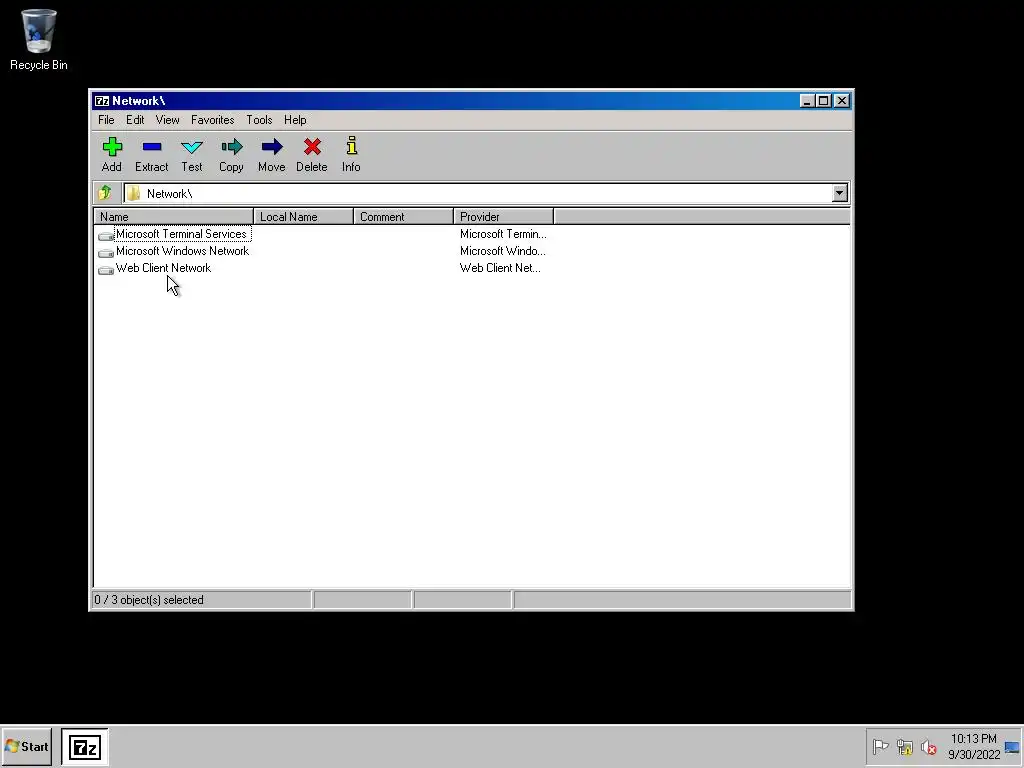Maximize the 7-Zip window
Image resolution: width=1024 pixels, height=768 pixels.
coord(824,101)
